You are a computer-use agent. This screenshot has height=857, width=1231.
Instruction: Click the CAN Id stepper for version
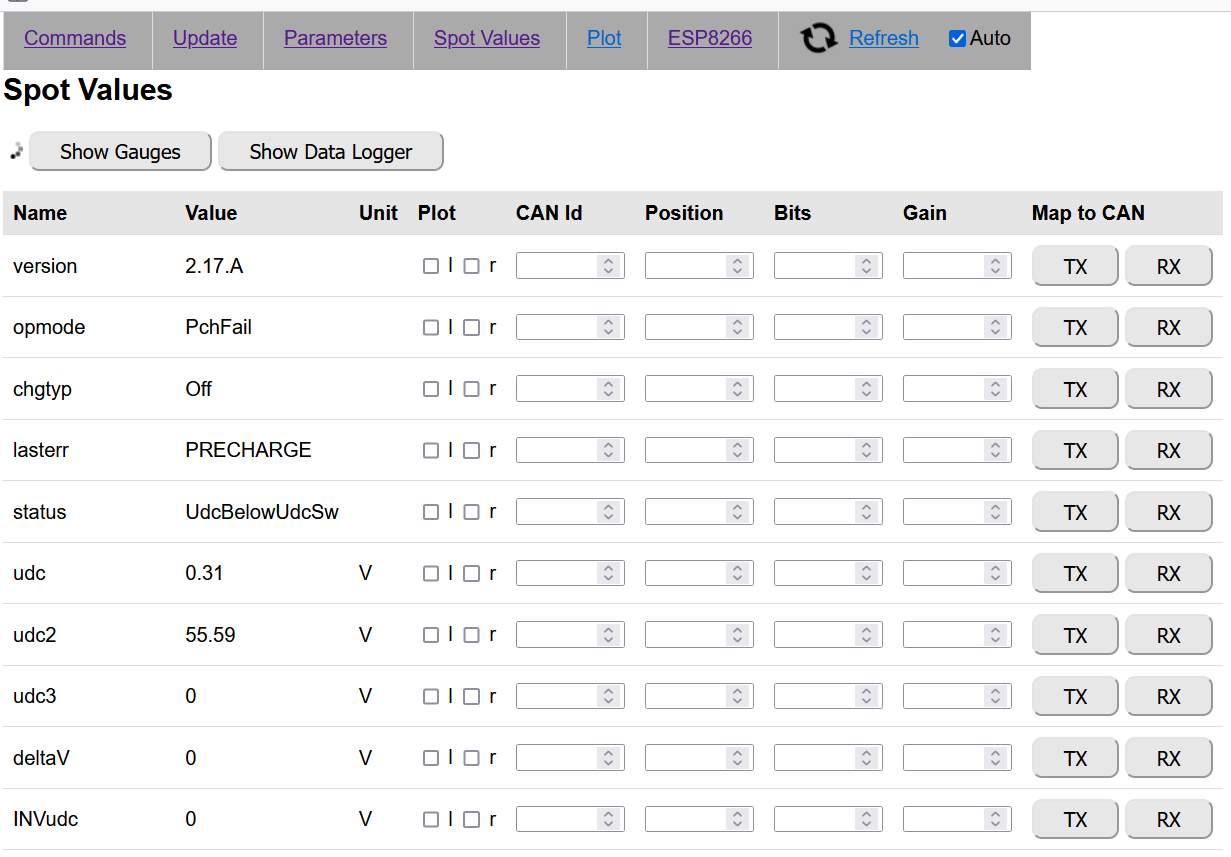pos(608,266)
